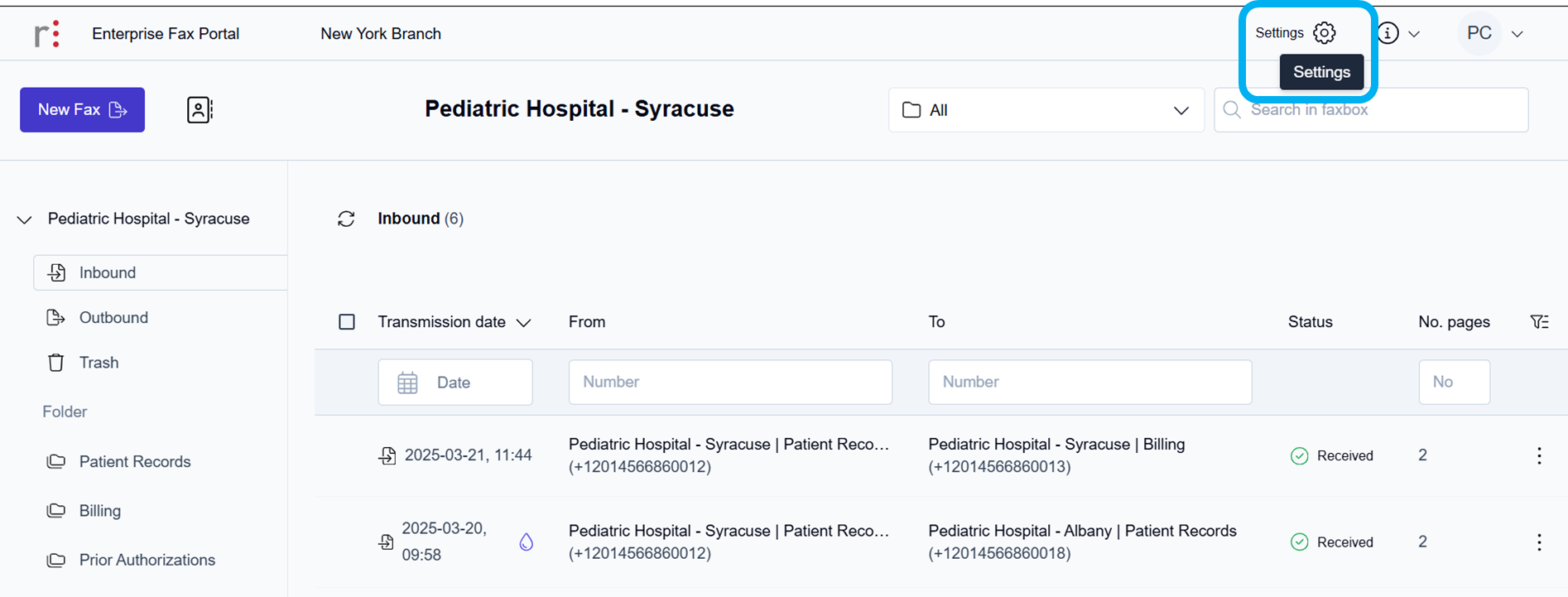This screenshot has height=597, width=1568.
Task: Open the Date filter picker
Action: tap(455, 383)
